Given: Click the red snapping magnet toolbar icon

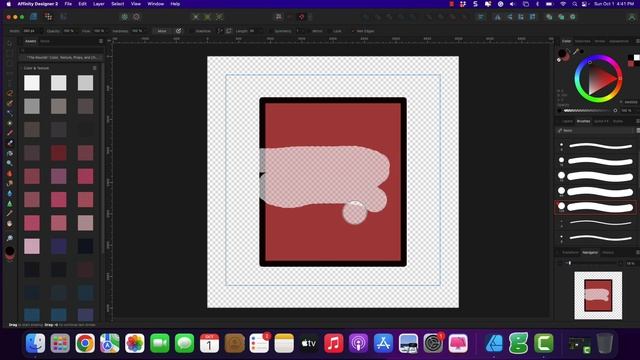Looking at the screenshot, I should coord(302,17).
